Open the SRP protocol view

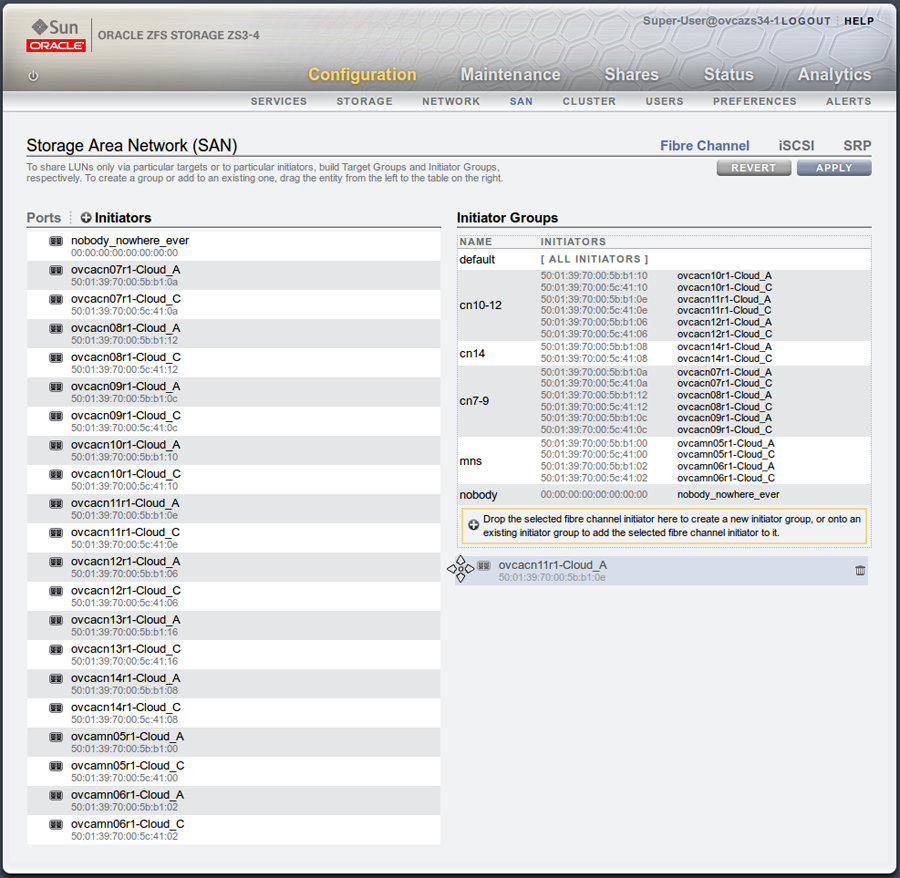tap(857, 145)
